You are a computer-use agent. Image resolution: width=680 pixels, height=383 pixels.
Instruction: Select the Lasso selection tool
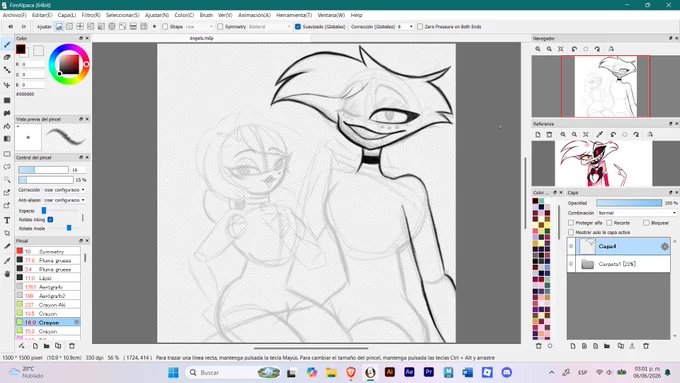[x=7, y=167]
